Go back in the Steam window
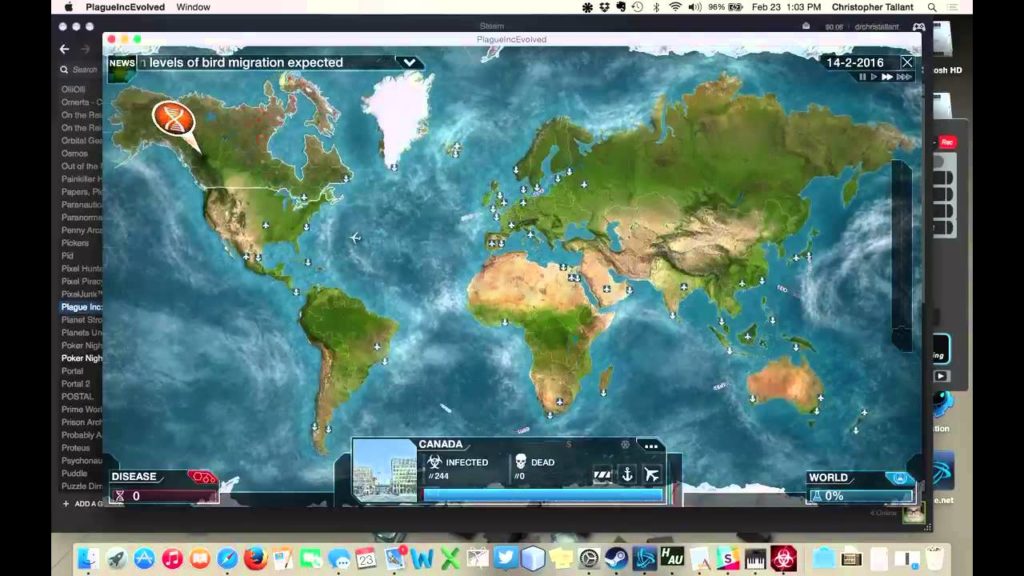1024x576 pixels. (64, 49)
